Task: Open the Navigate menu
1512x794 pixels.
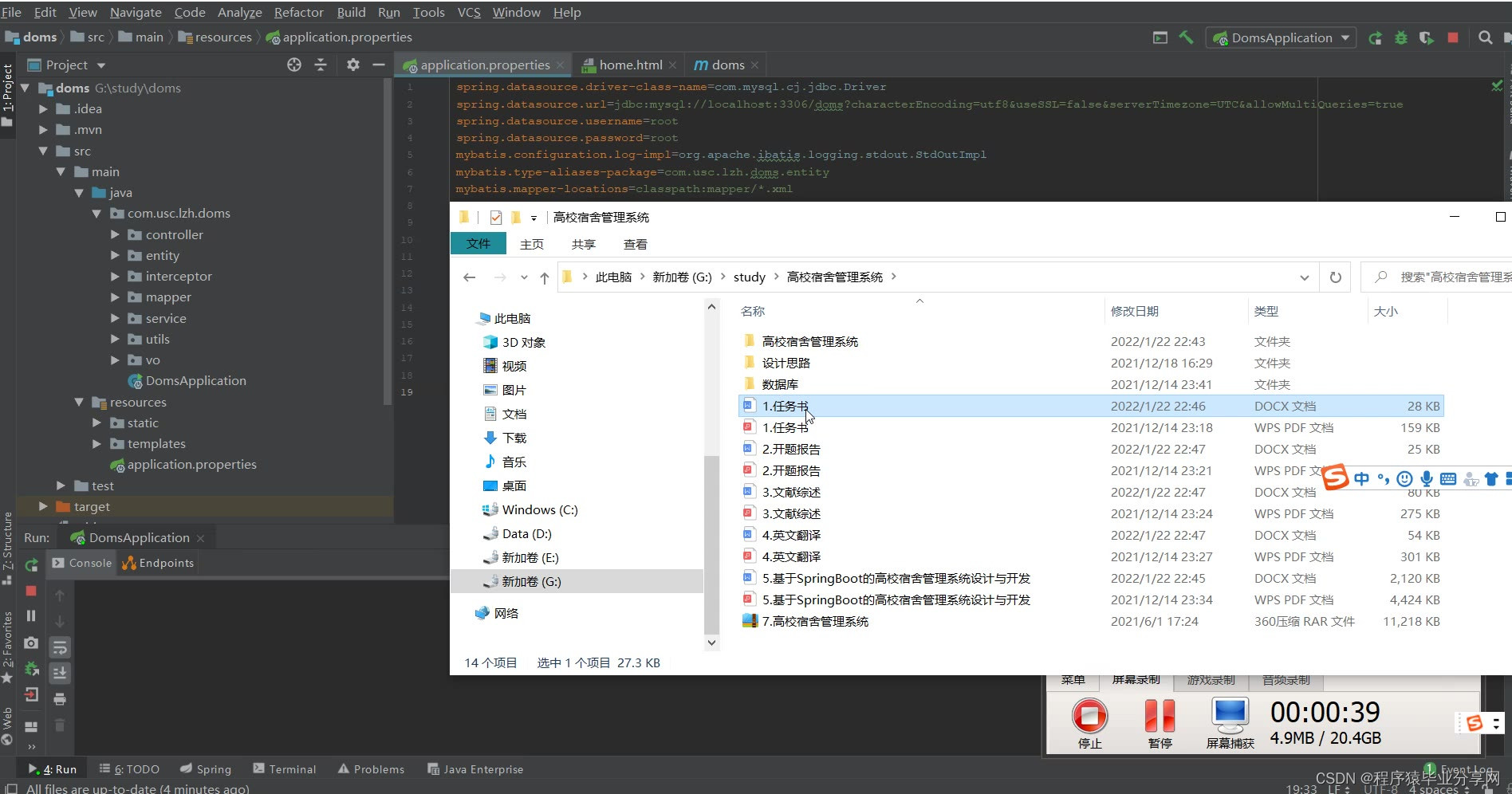Action: (136, 13)
